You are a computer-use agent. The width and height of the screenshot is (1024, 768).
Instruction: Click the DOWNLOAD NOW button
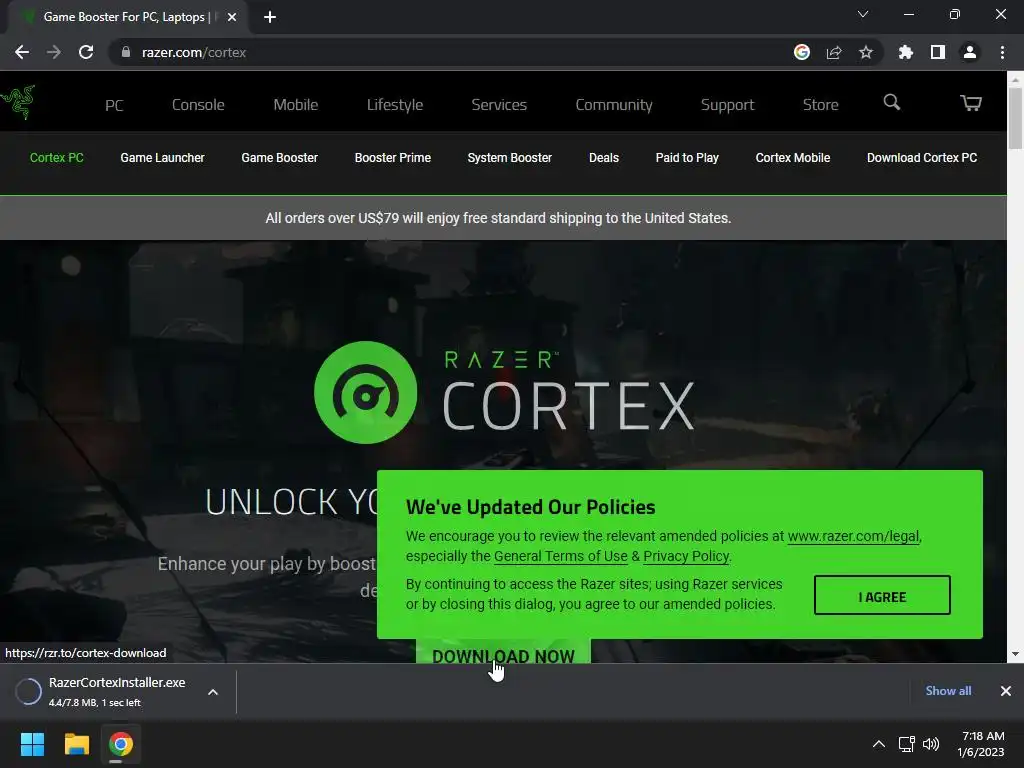(503, 652)
